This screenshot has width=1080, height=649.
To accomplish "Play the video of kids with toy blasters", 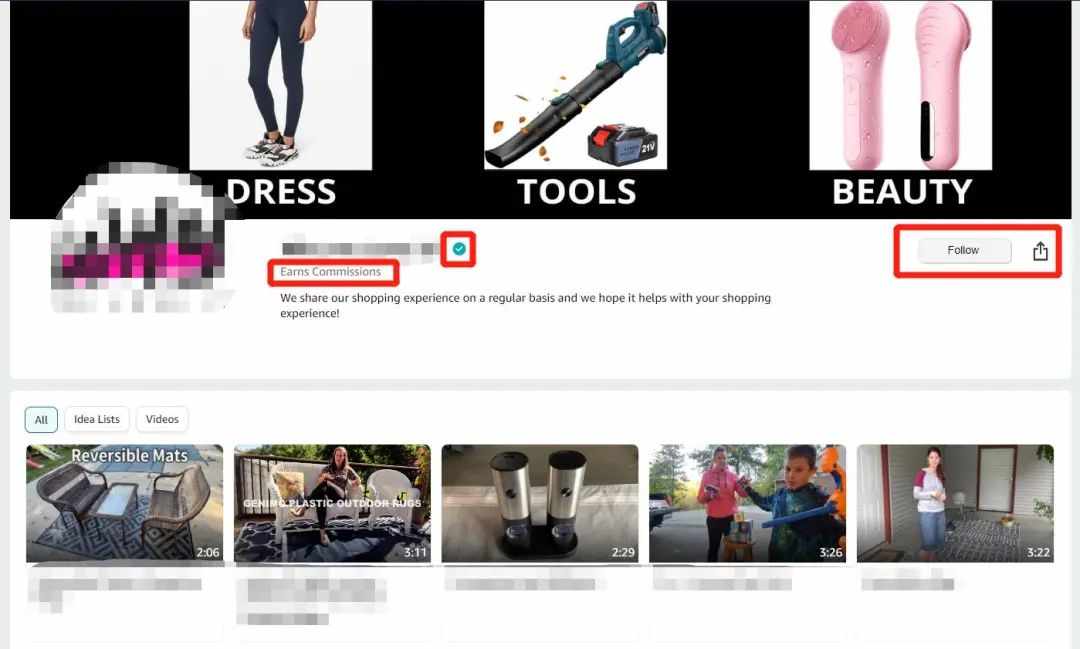I will pos(747,504).
